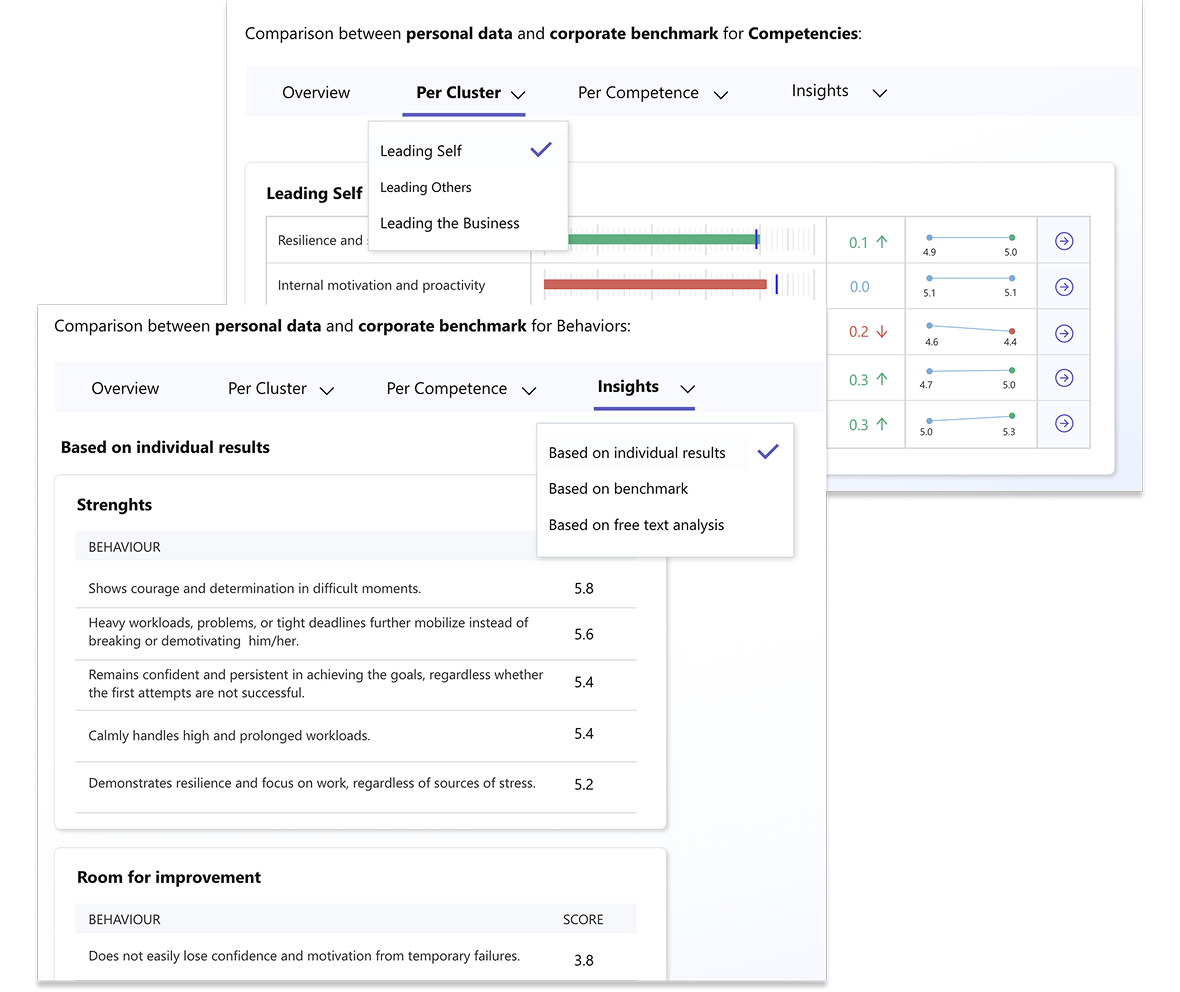
Task: Select Leading Self cluster option
Action: click(x=421, y=151)
